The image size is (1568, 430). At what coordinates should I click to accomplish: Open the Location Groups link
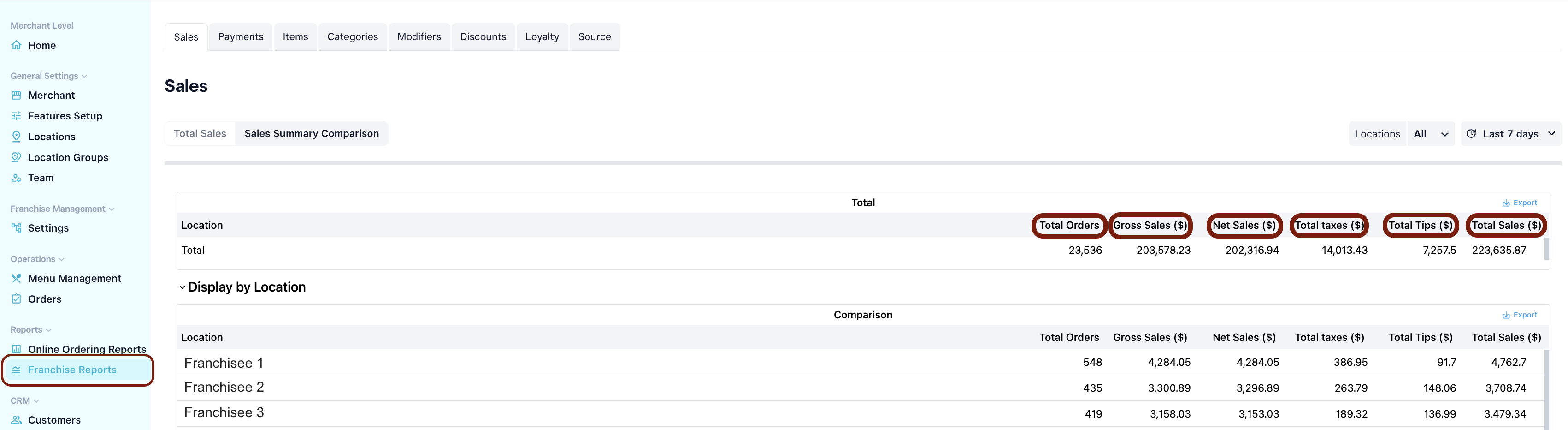coord(68,157)
